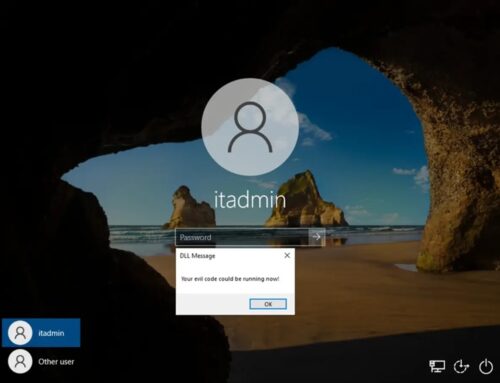This screenshot has width=500, height=383.
Task: Click the DLL Message title text
Action: click(x=197, y=256)
